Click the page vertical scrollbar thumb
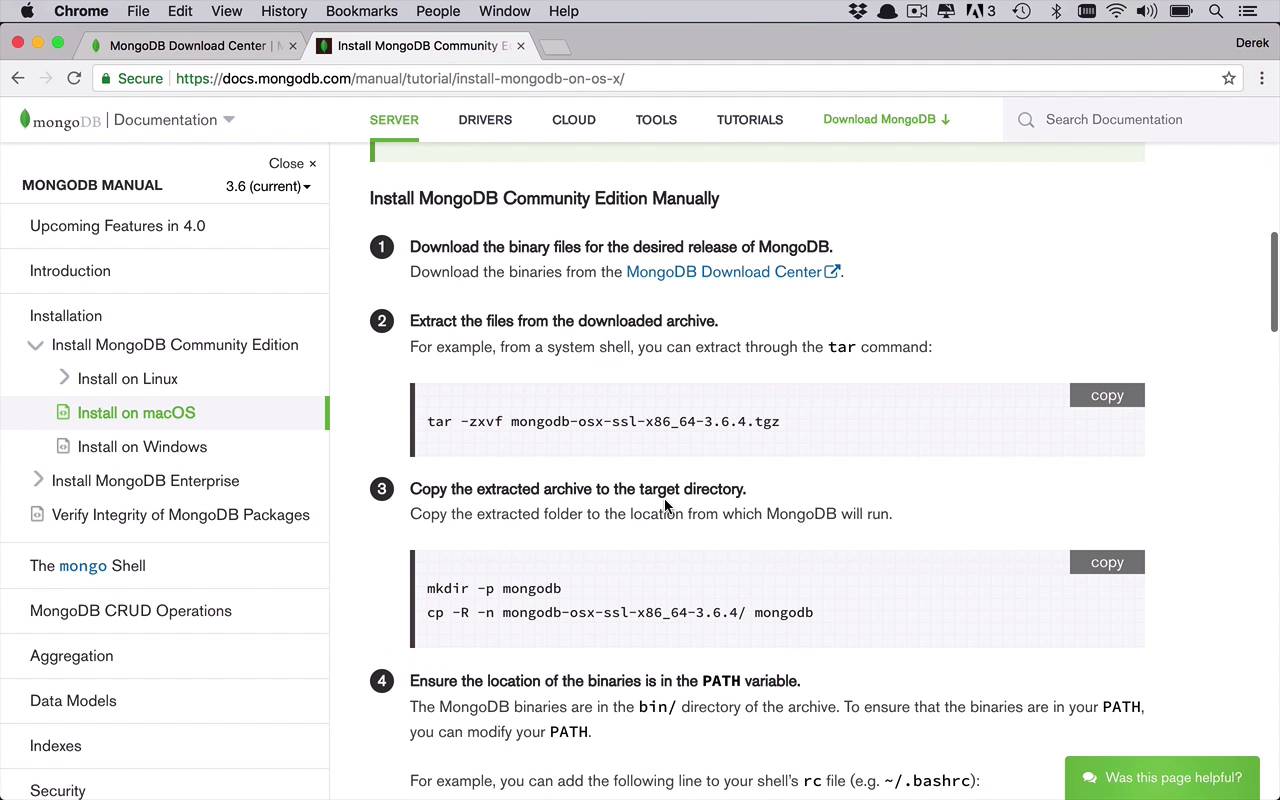Viewport: 1280px width, 800px height. (1274, 281)
